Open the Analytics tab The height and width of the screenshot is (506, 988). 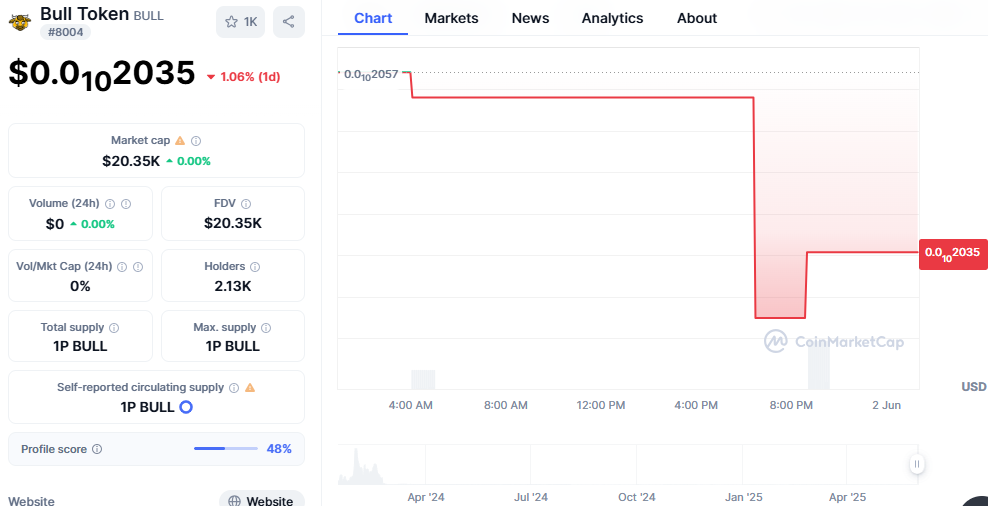[x=612, y=18]
